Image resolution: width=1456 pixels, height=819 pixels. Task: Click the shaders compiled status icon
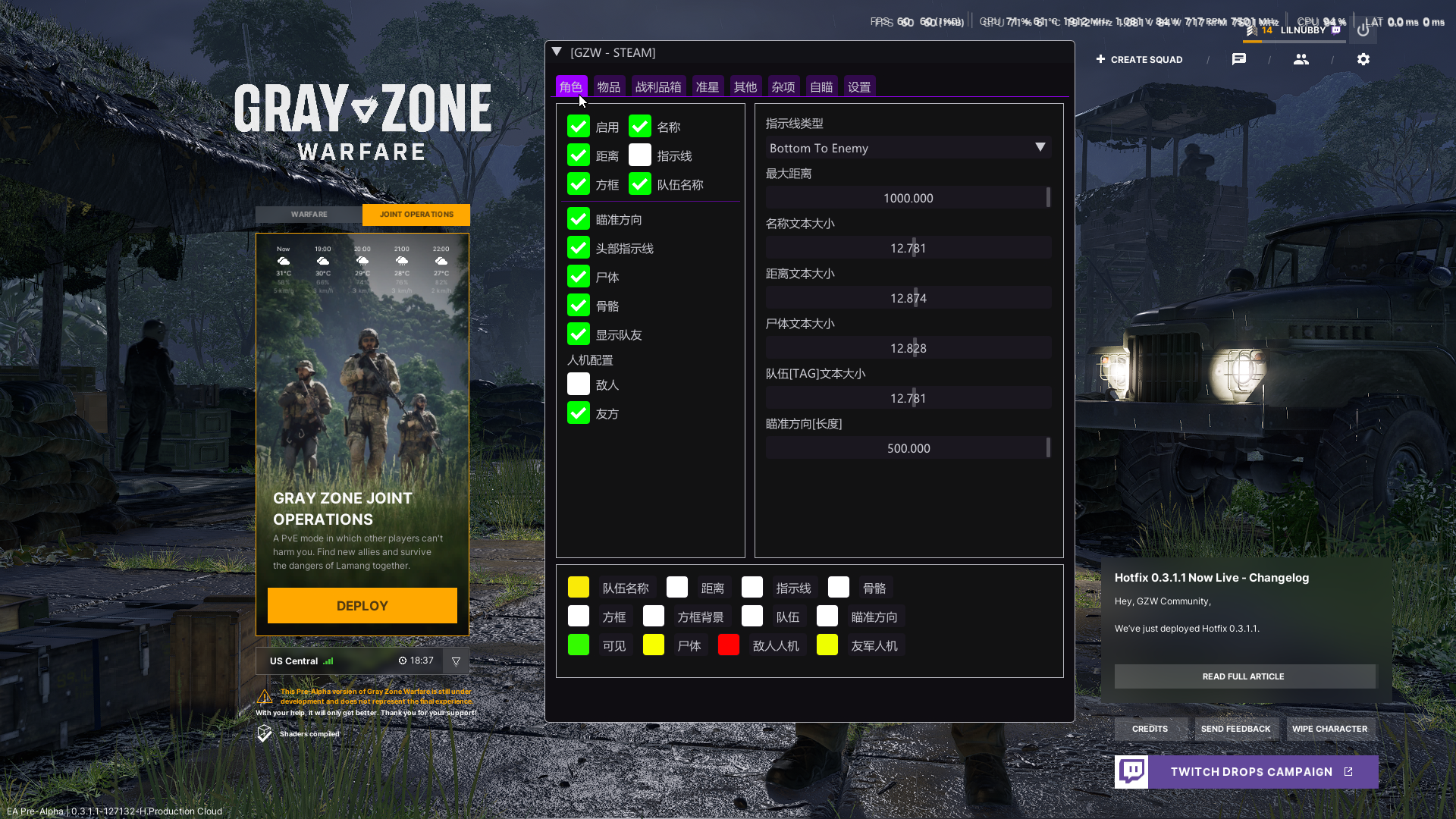pos(264,733)
